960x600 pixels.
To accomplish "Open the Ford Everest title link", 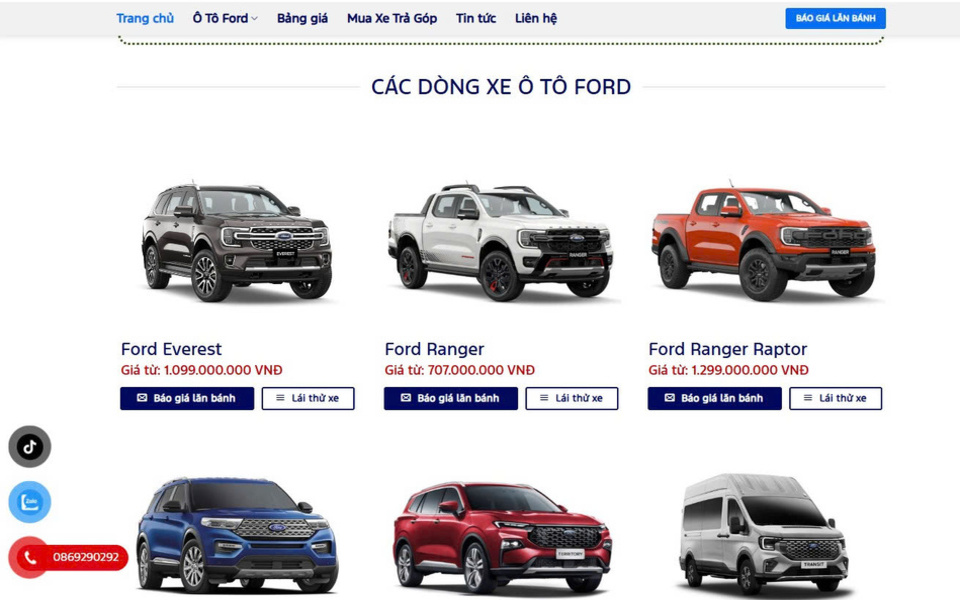I will 171,349.
